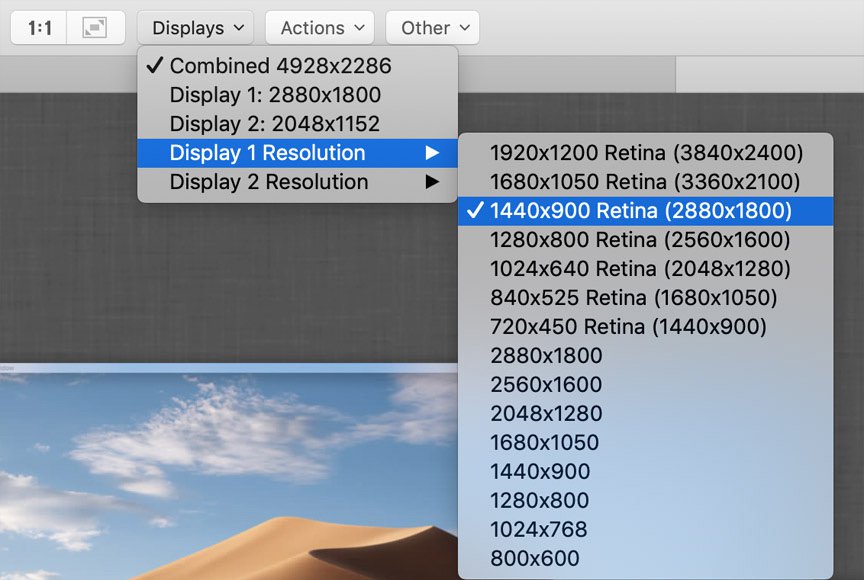Toggle the 1440x900 Retina checked resolution

(645, 210)
